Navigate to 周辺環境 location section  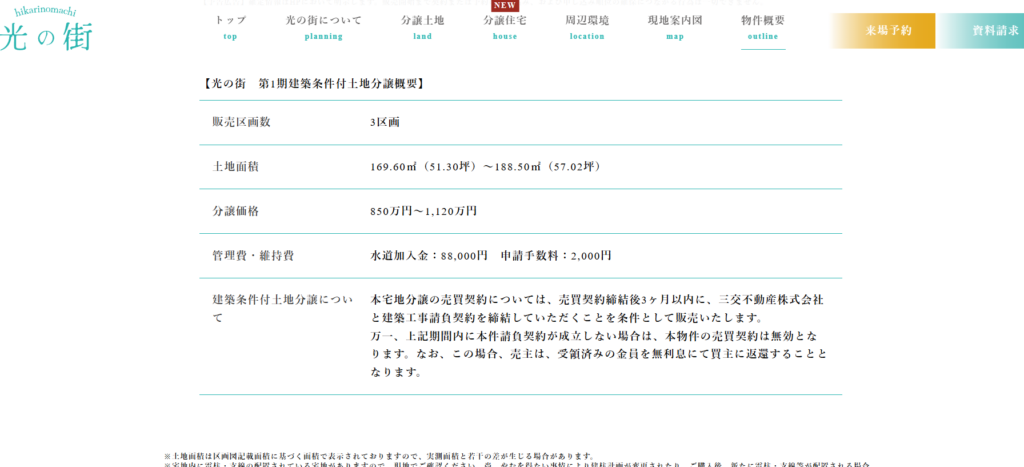587,27
